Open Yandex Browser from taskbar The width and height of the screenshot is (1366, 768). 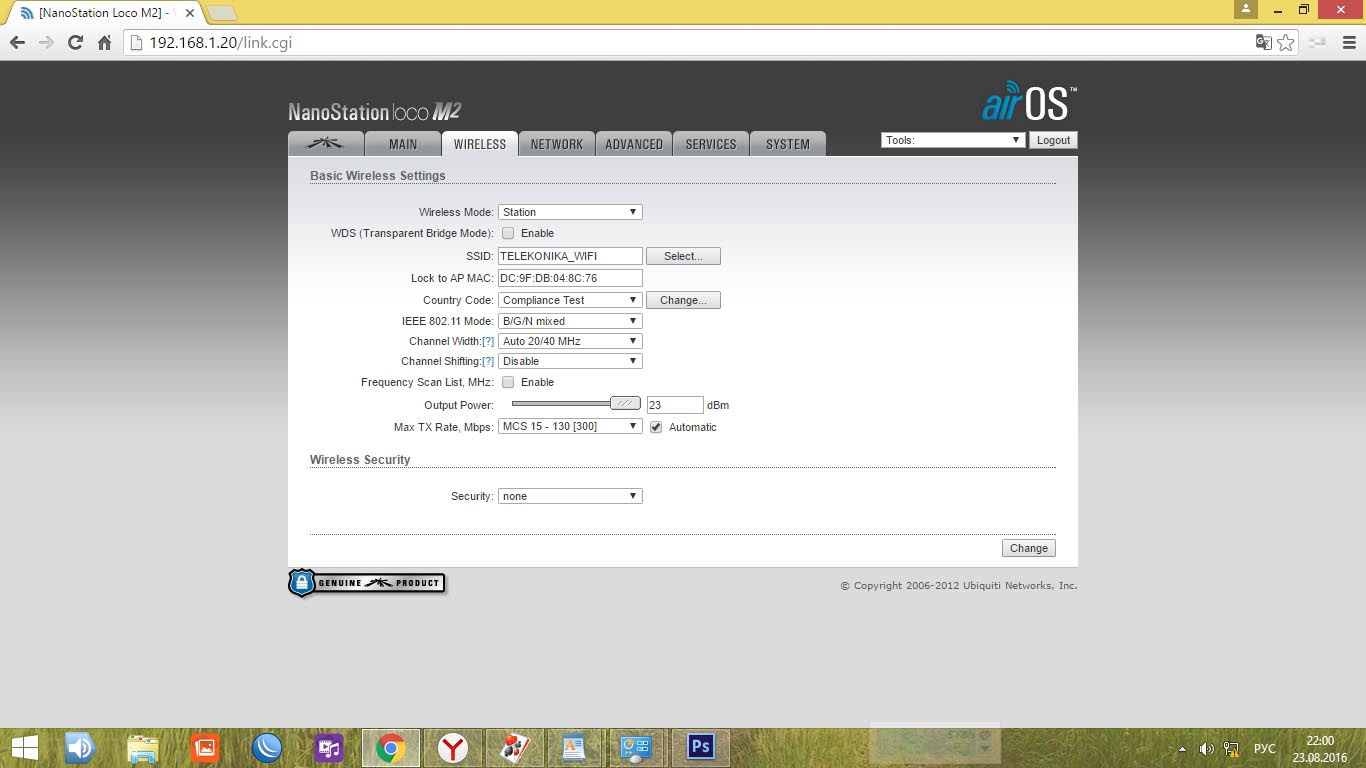(x=453, y=747)
